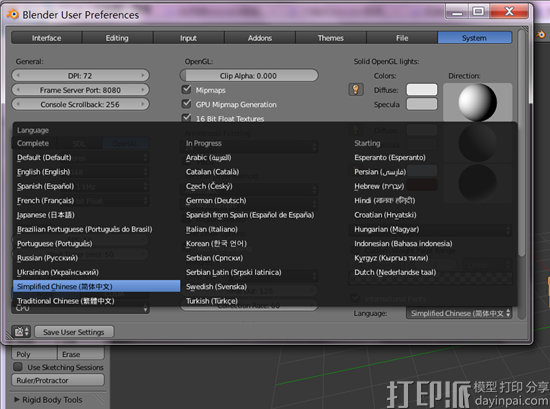This screenshot has height=409, width=550.
Task: Open the Addons tab
Action: (260, 38)
